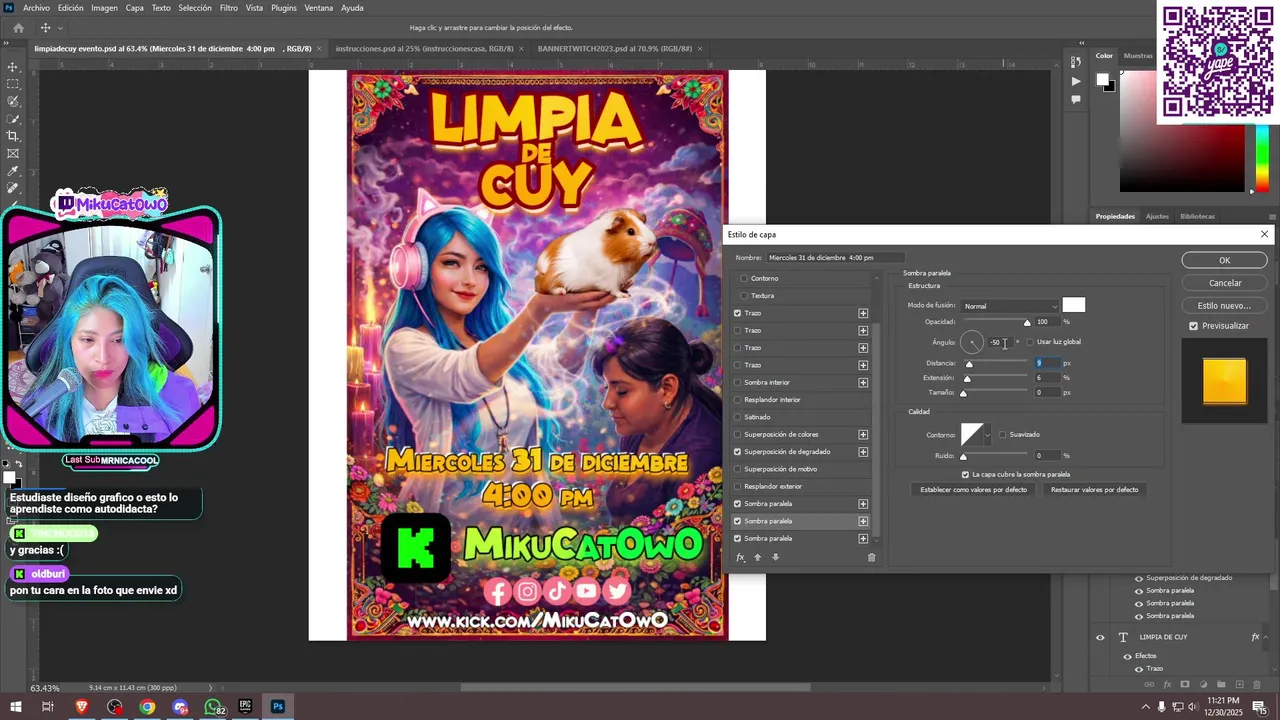Click the Opacidad slider handle

[1027, 323]
